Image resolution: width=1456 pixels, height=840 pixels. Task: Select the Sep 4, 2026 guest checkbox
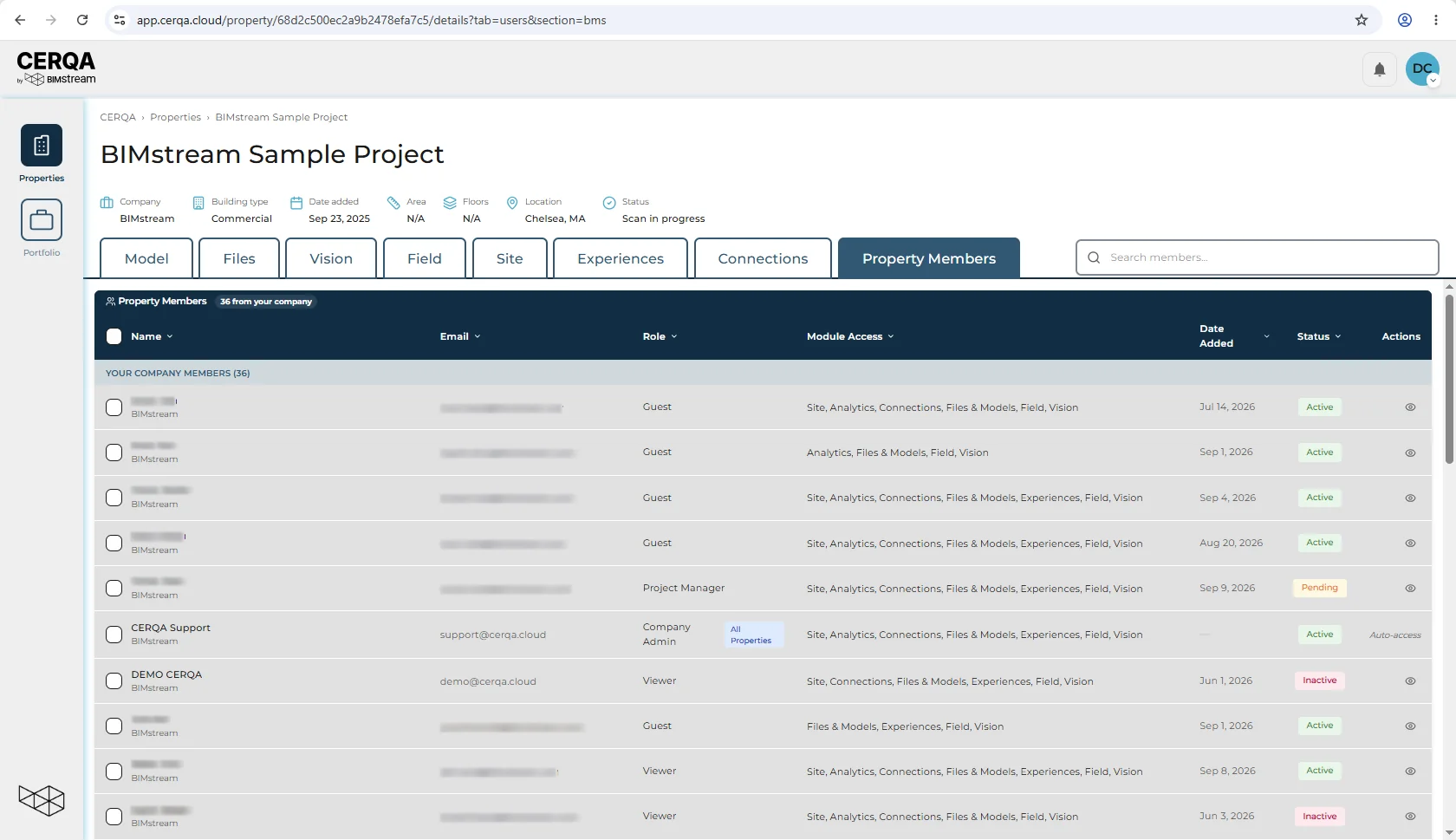click(114, 498)
